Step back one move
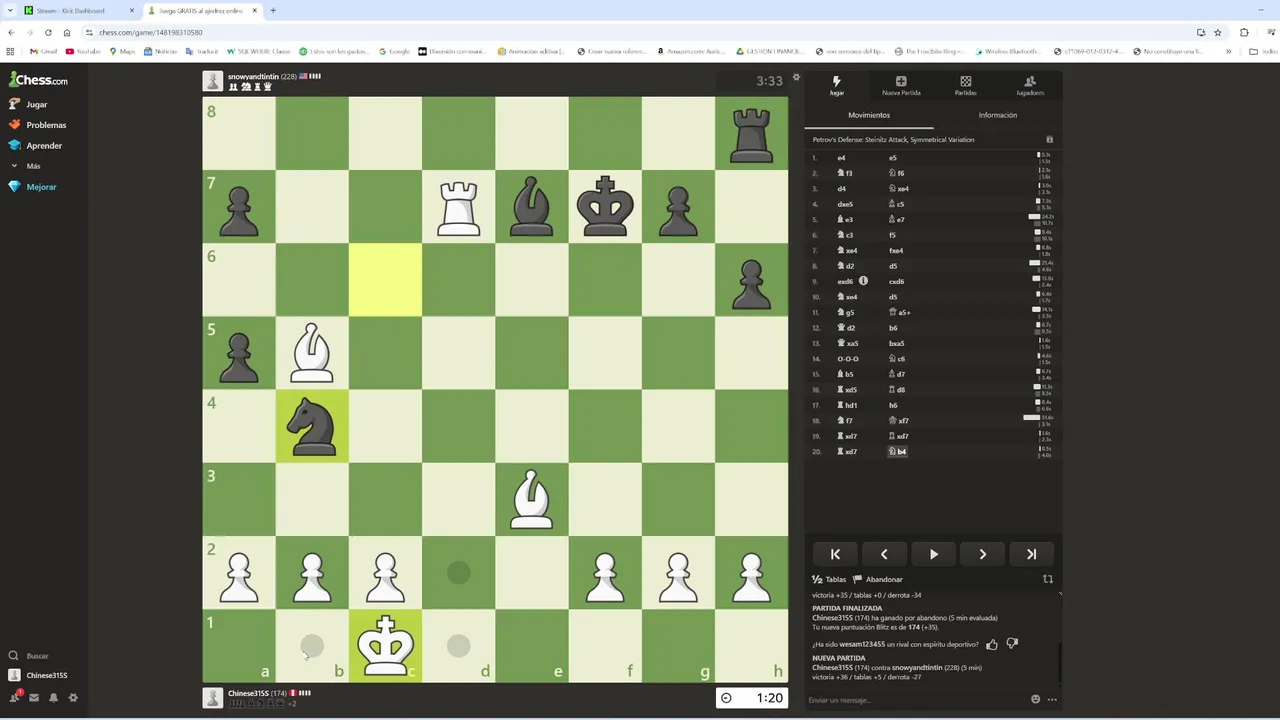 pyautogui.click(x=884, y=554)
